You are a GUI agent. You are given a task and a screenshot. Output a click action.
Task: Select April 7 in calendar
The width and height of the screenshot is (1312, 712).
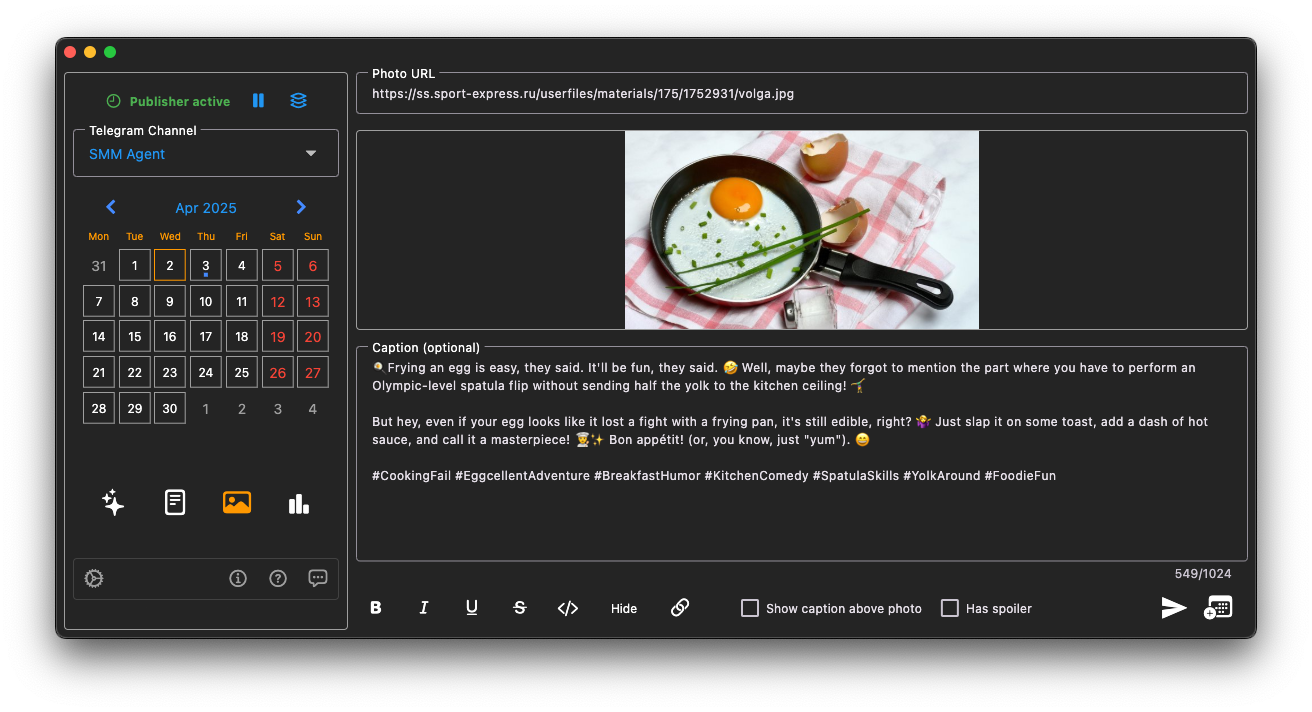coord(99,302)
